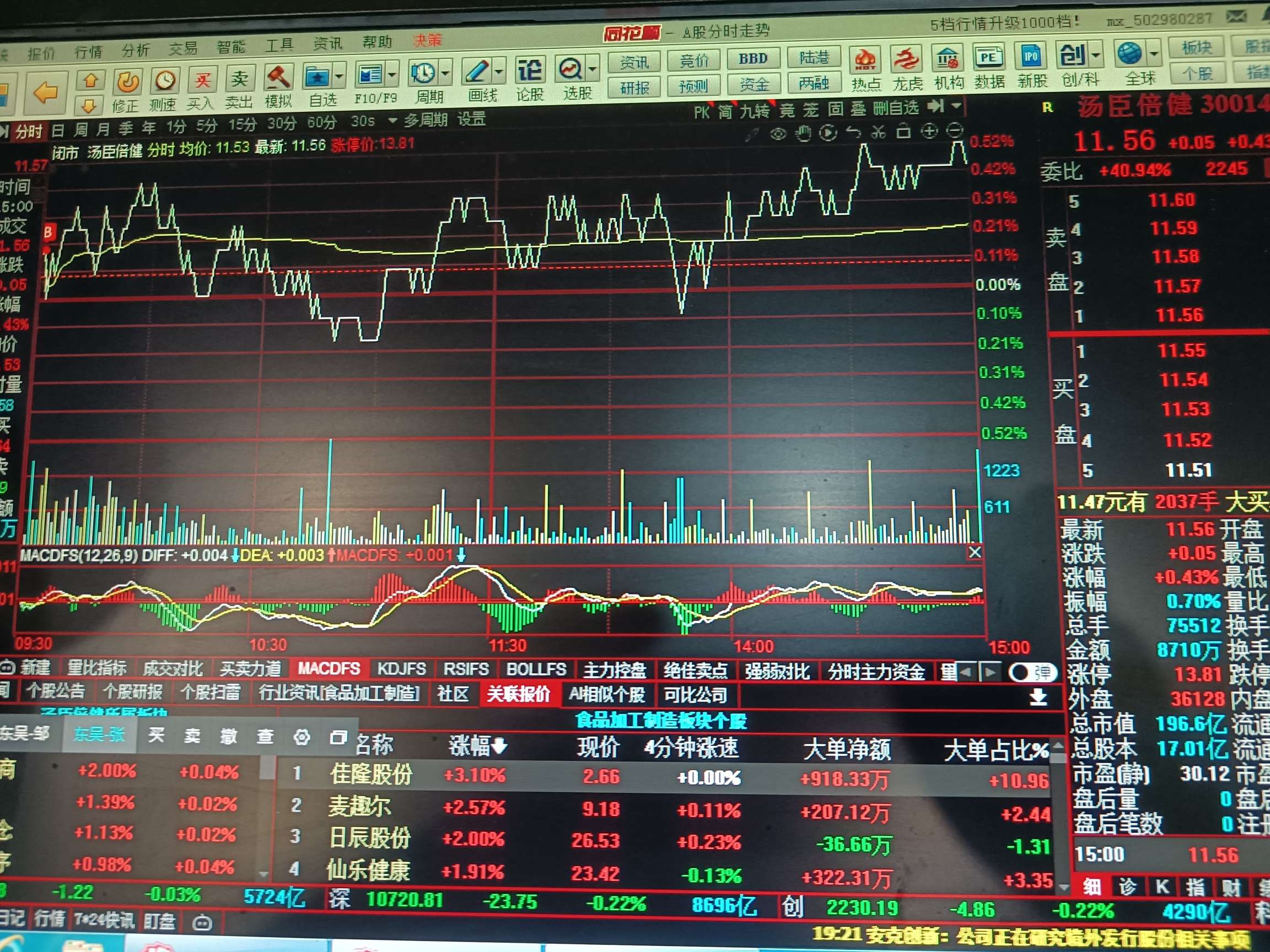The height and width of the screenshot is (952, 1270).
Task: Toggle the 竞 auction option above the chart
Action: click(786, 111)
